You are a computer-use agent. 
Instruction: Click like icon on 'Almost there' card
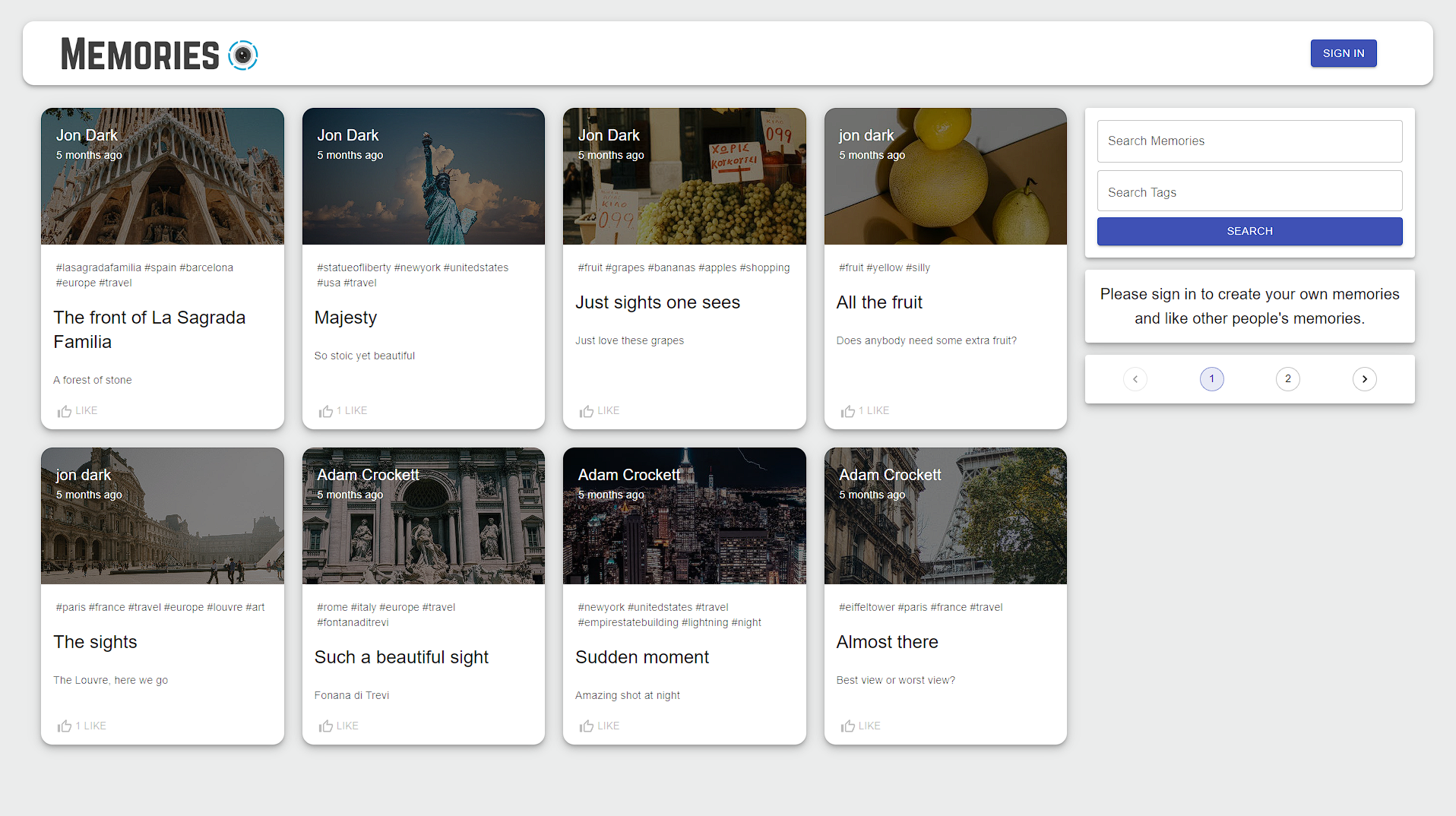pyautogui.click(x=848, y=726)
